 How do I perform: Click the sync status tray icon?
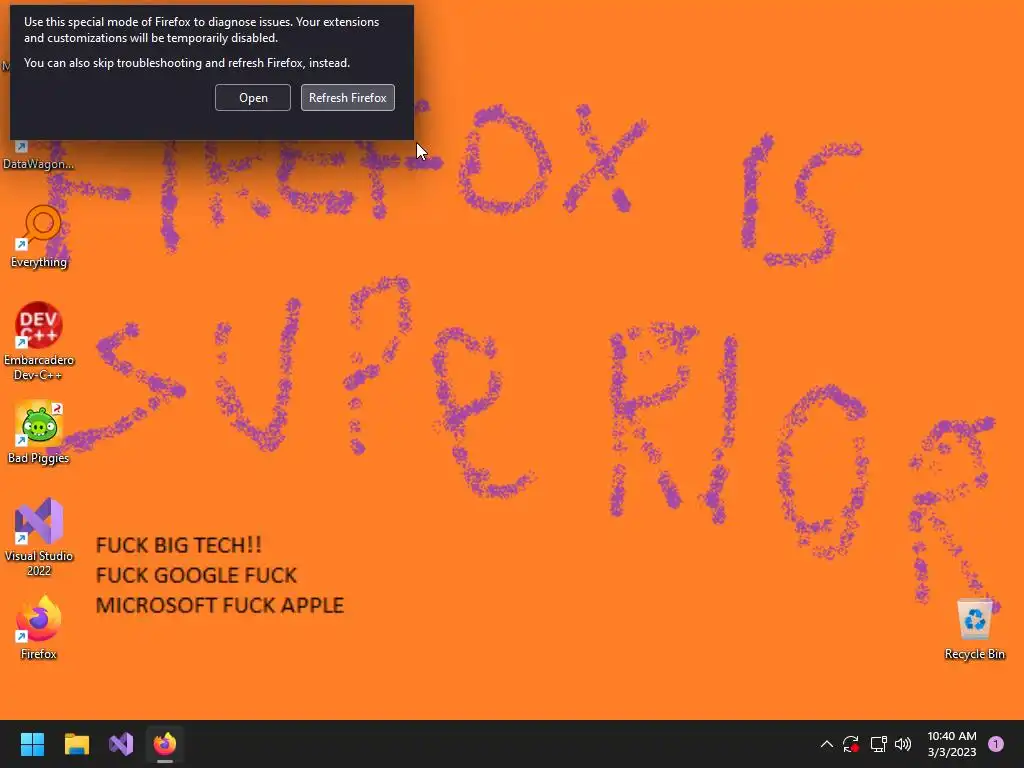(x=850, y=744)
